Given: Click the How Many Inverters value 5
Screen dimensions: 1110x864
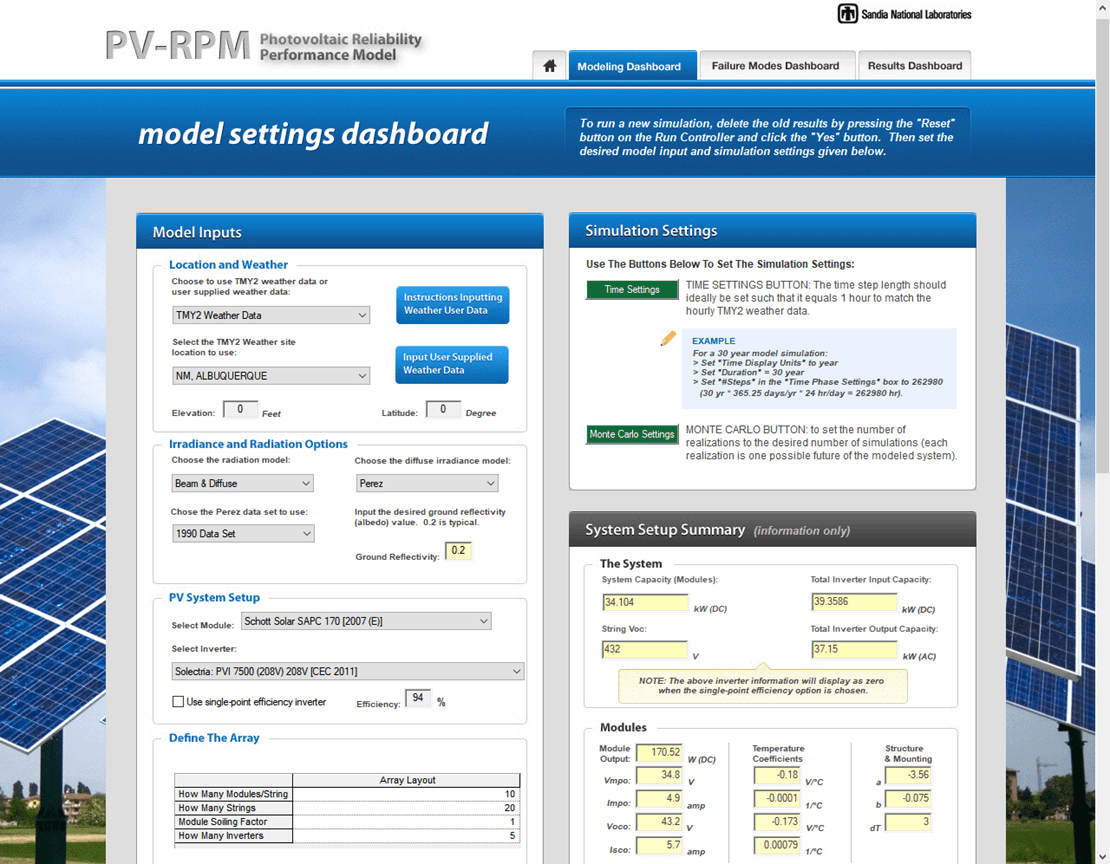Looking at the screenshot, I should (x=406, y=836).
